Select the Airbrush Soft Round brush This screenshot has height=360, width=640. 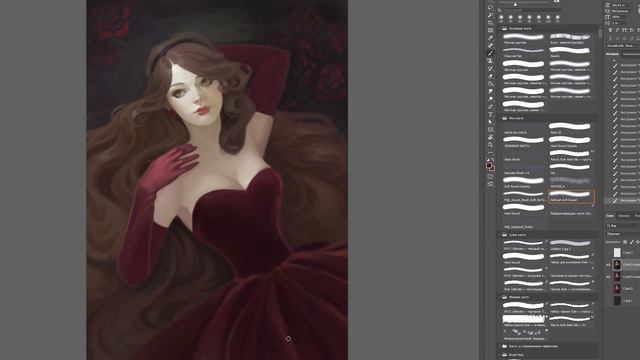coord(571,196)
